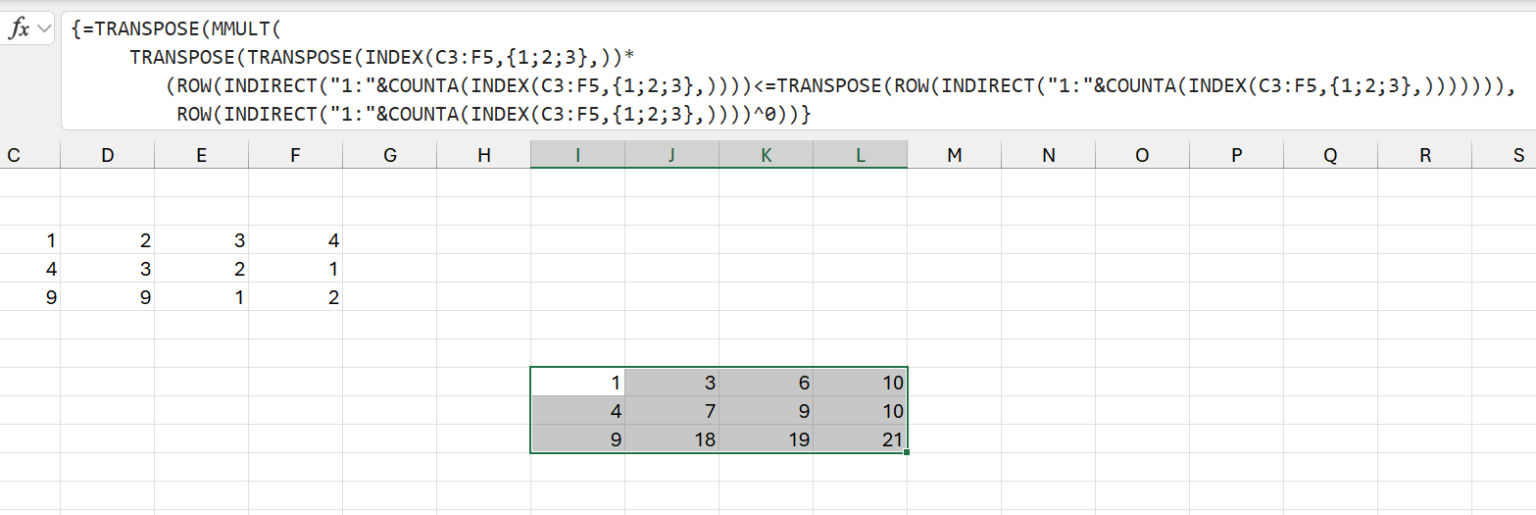Click fill handle at selection's bottom-right corner

[907, 453]
